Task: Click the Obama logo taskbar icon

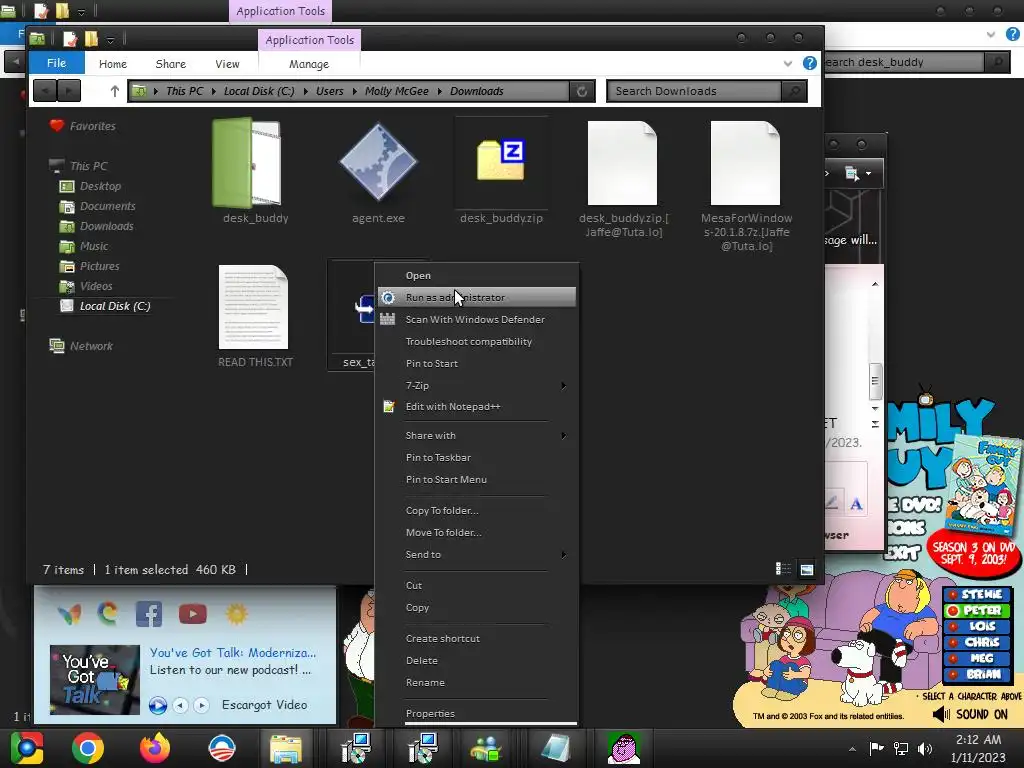Action: click(222, 748)
